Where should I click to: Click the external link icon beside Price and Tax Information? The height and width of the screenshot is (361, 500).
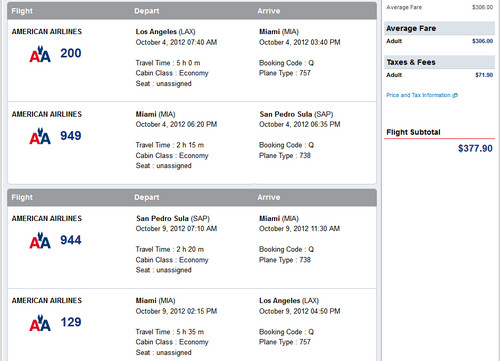(x=455, y=95)
